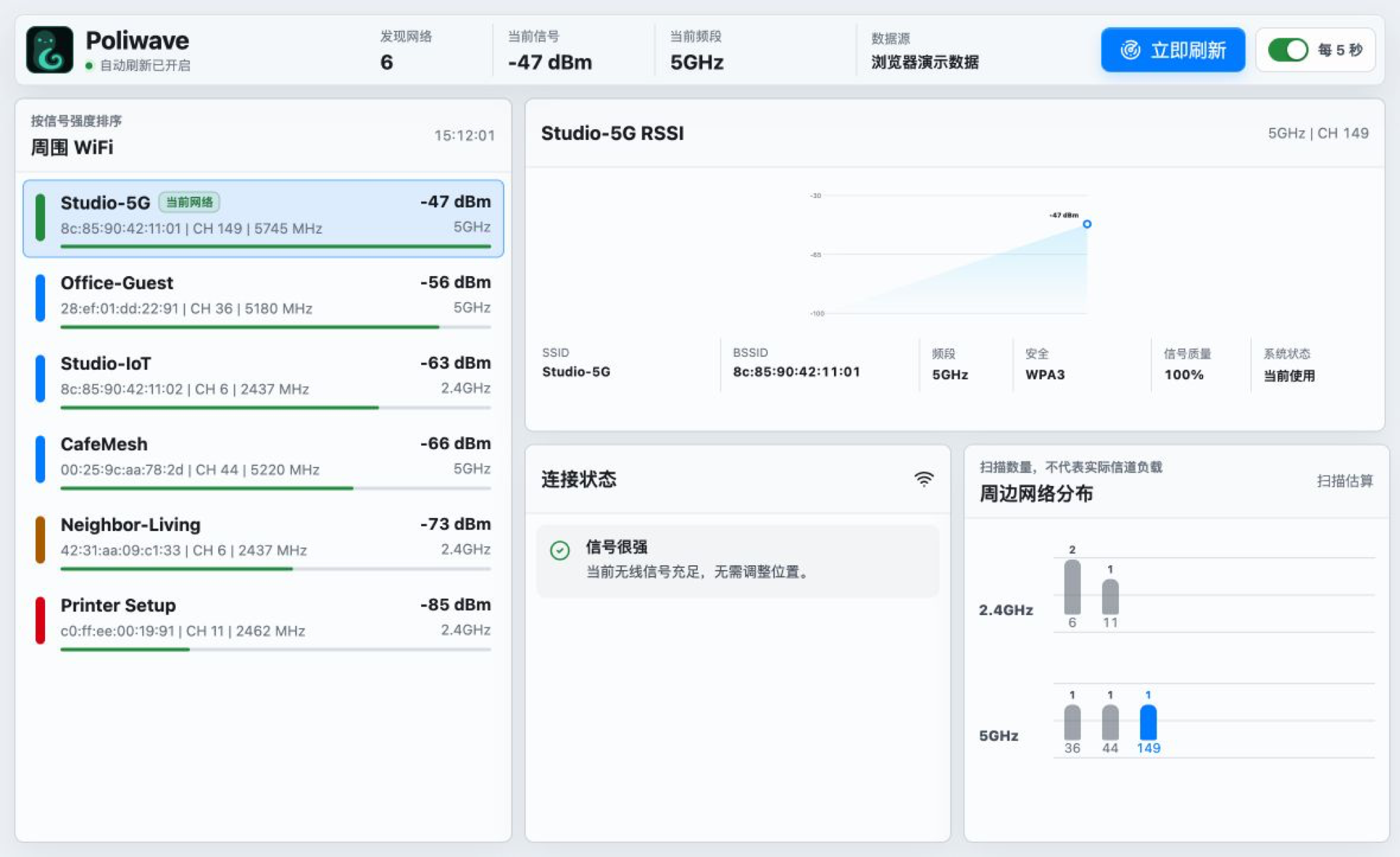Click the 5GHz channel 36 bar
The image size is (1400, 857).
pyautogui.click(x=1072, y=722)
